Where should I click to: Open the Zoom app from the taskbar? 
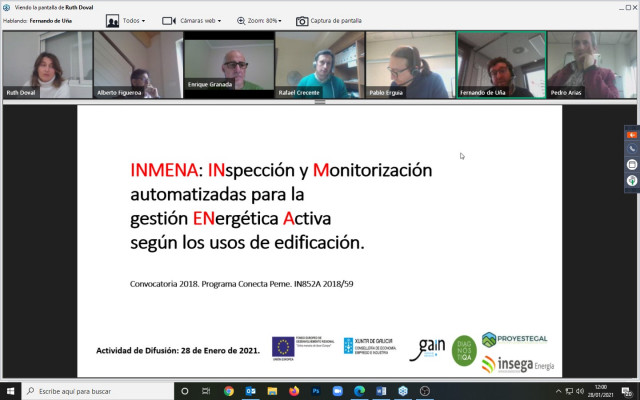(x=338, y=391)
